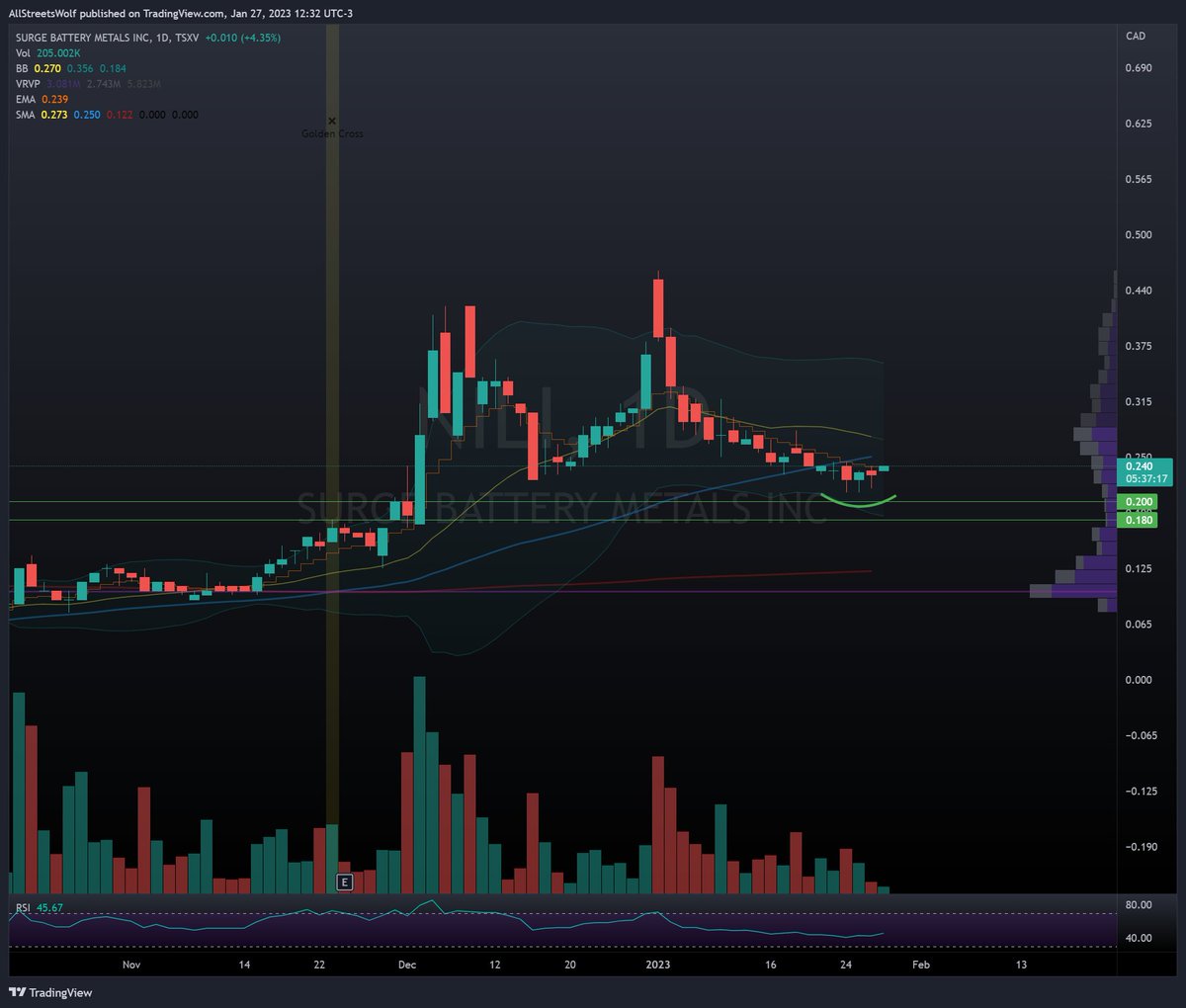The image size is (1186, 1008).
Task: Click the Golden Cross x marker
Action: click(332, 121)
